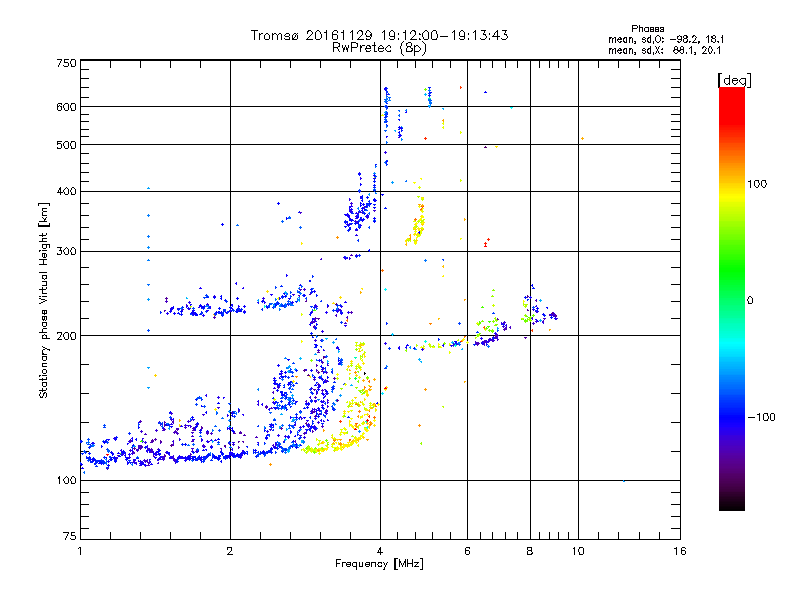800x600 pixels.
Task: Click the colorbar tick label '-100'
Action: click(761, 417)
